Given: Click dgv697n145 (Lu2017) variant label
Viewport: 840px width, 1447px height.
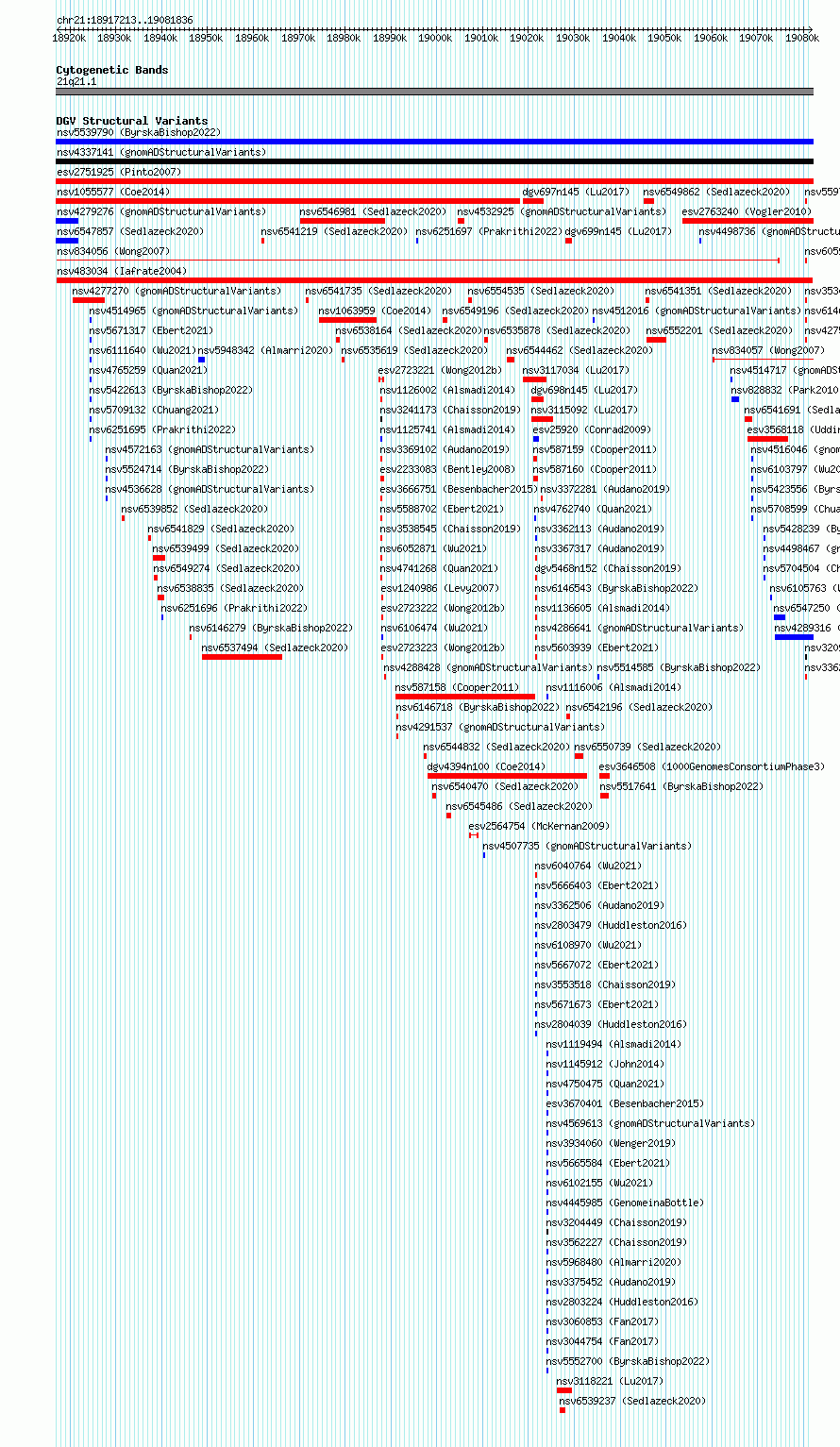Looking at the screenshot, I should tap(576, 192).
